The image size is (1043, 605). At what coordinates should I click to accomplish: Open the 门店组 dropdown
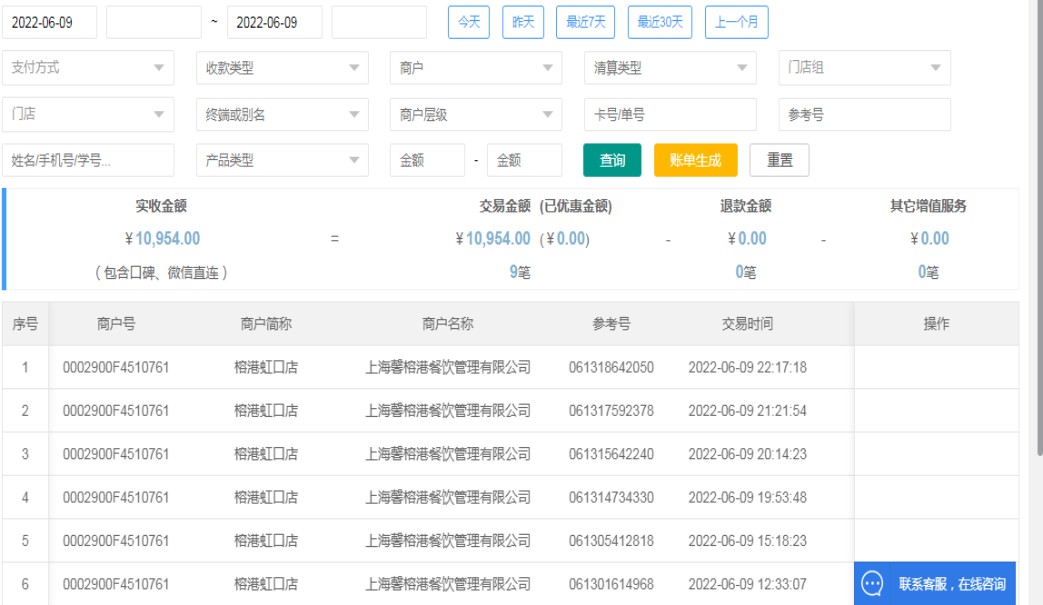[864, 68]
